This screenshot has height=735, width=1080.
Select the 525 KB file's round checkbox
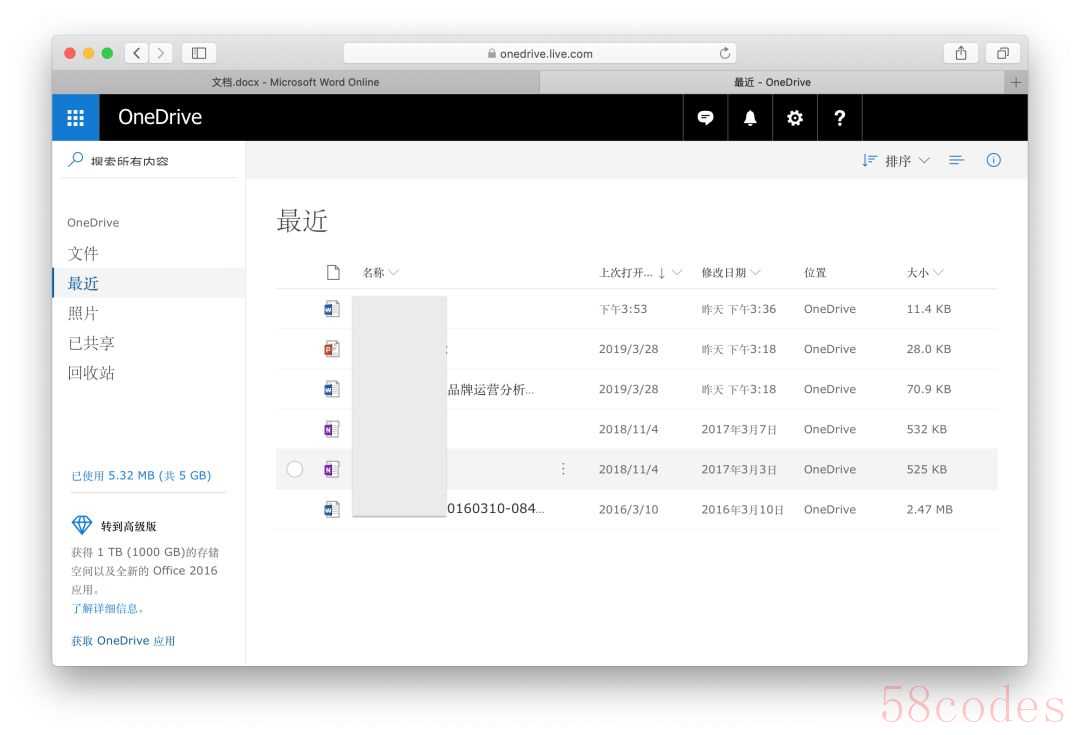coord(295,469)
